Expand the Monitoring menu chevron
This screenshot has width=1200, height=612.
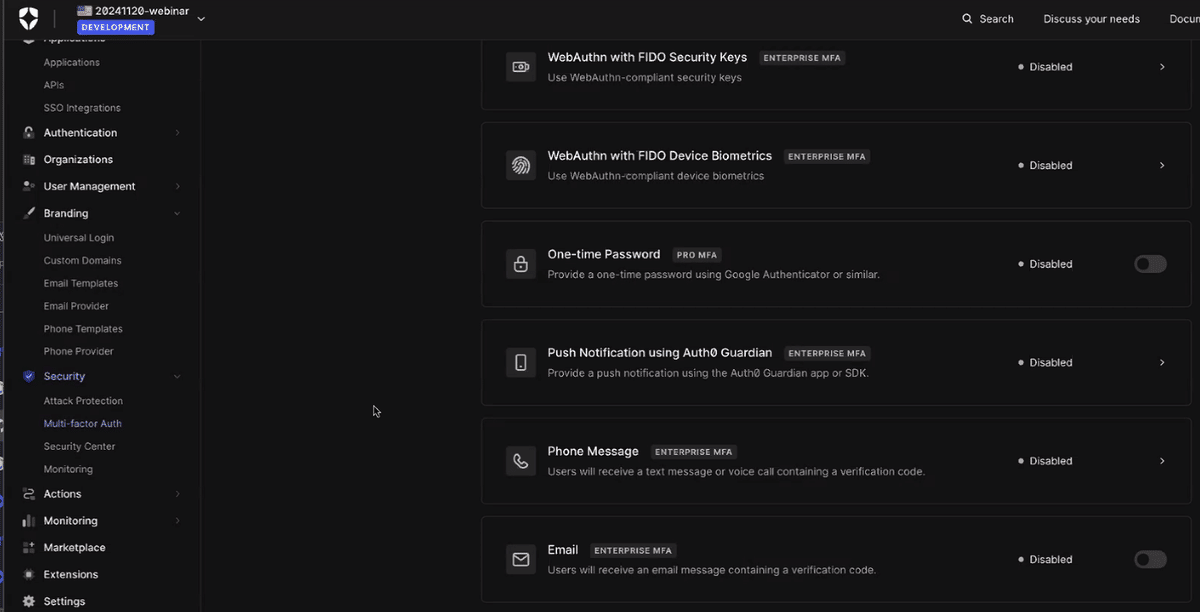177,521
